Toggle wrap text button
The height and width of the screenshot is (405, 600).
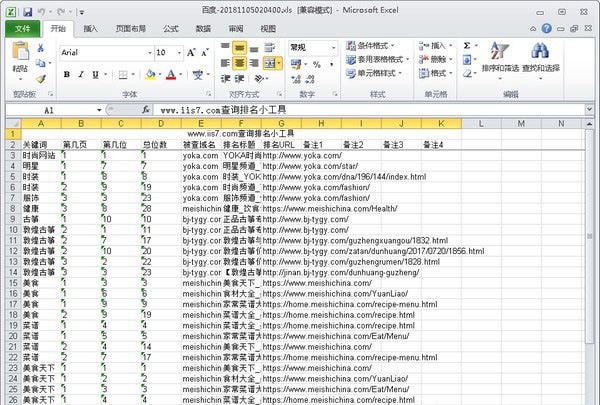tap(269, 48)
